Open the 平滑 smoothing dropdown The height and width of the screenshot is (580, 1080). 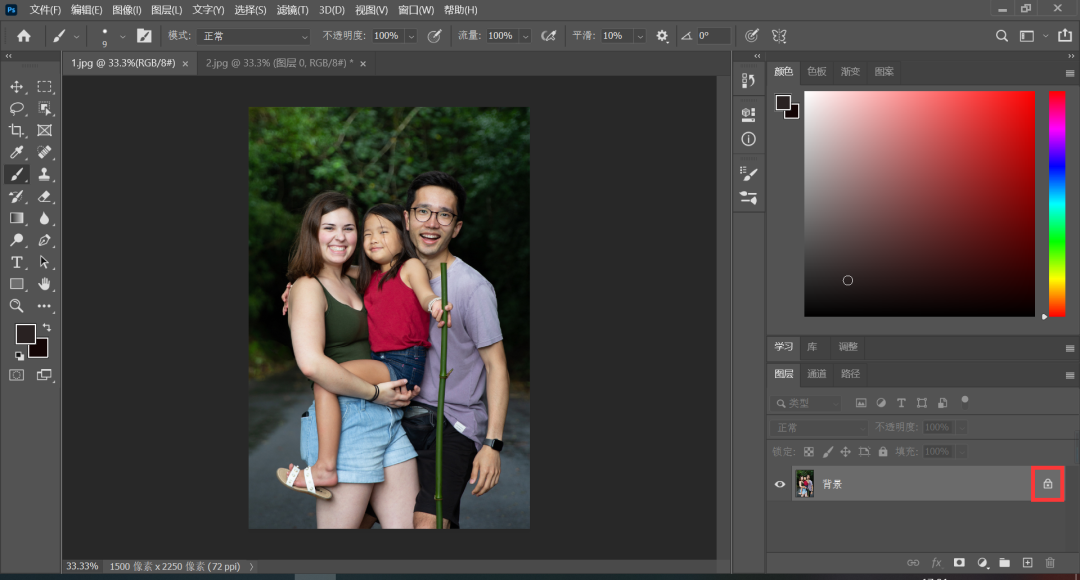click(640, 36)
